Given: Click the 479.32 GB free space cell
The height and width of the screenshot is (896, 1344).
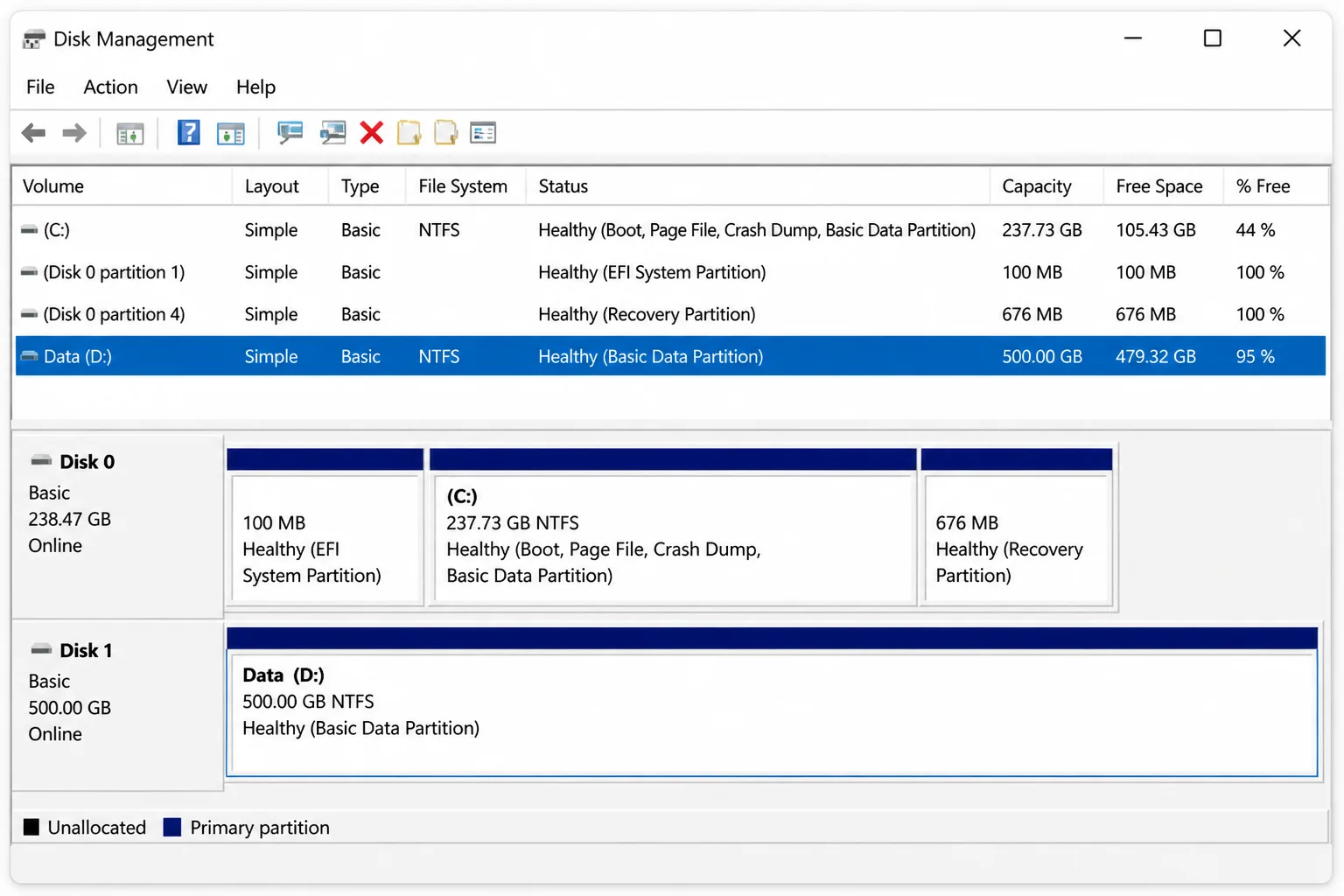Looking at the screenshot, I should click(1156, 356).
